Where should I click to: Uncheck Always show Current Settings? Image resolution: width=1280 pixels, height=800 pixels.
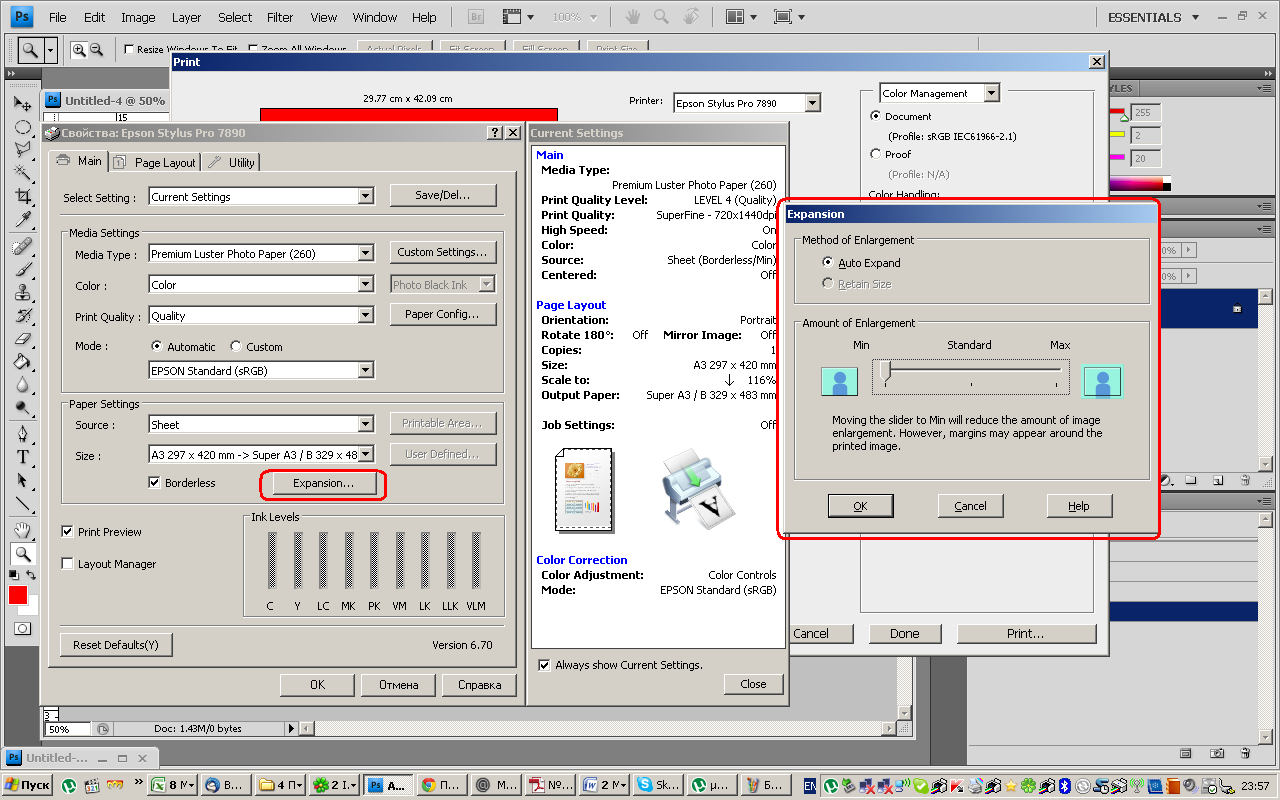coord(544,665)
